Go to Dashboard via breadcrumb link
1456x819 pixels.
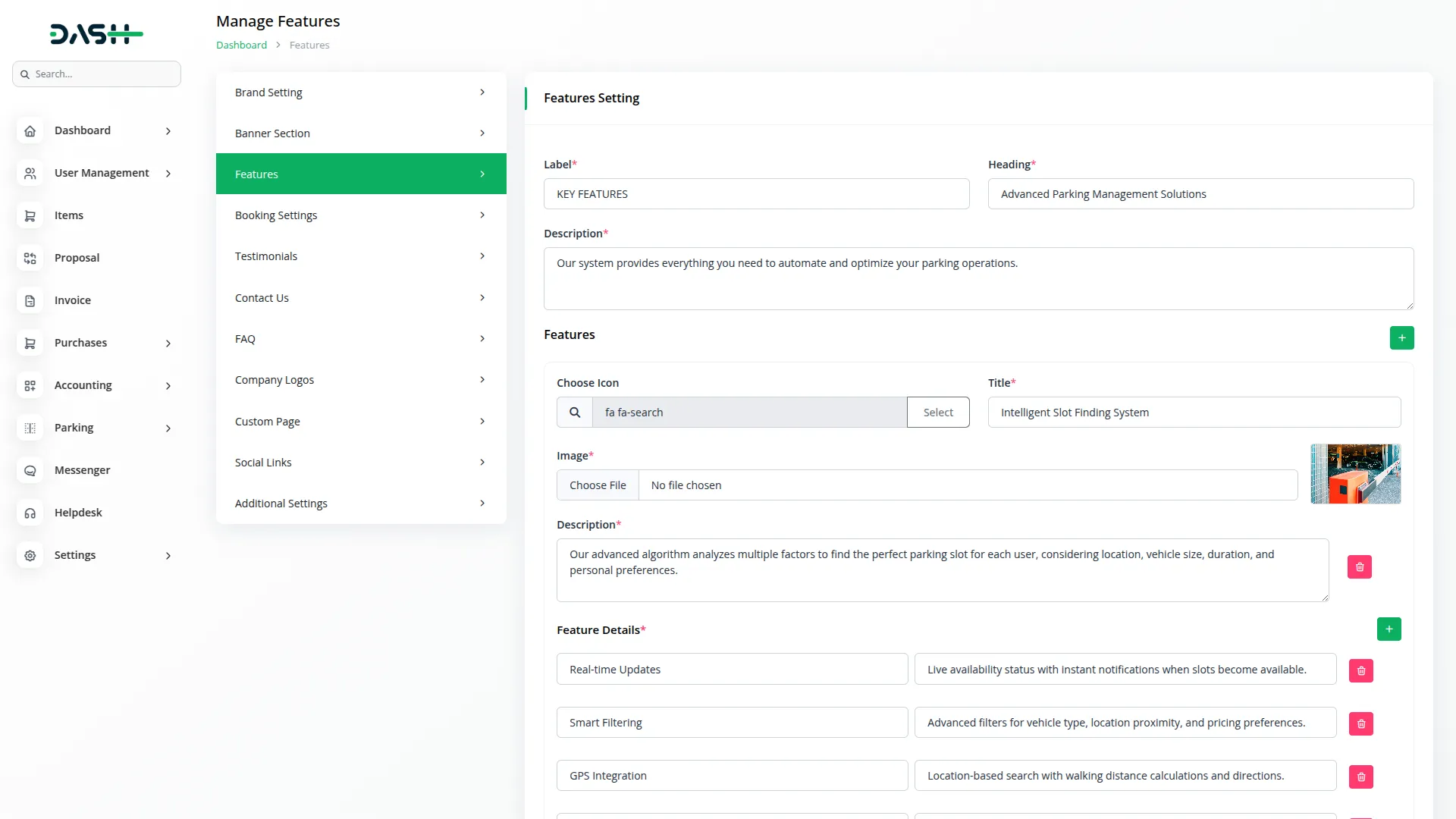pyautogui.click(x=241, y=45)
